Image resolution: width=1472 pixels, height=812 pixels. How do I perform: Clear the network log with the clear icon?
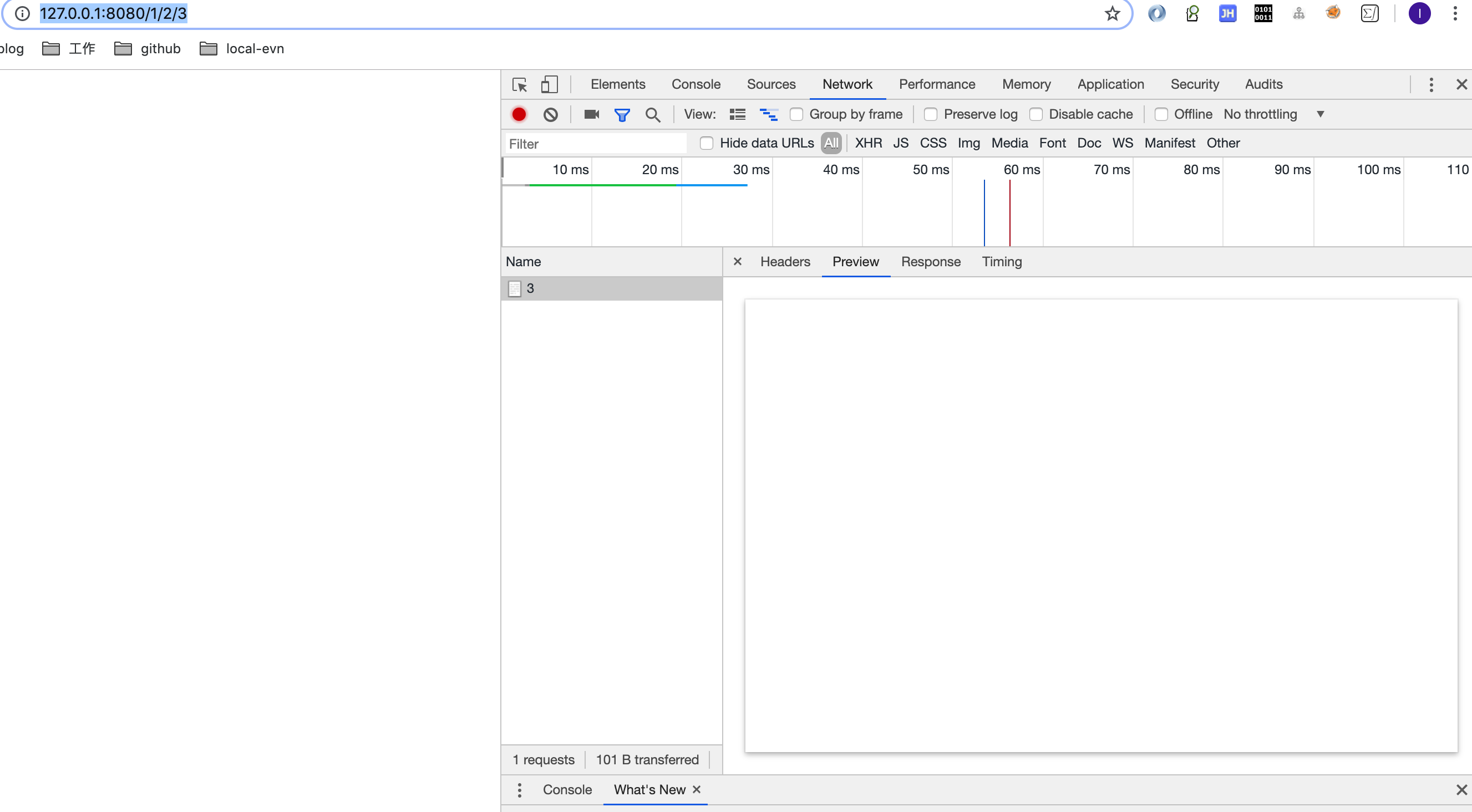pos(550,114)
